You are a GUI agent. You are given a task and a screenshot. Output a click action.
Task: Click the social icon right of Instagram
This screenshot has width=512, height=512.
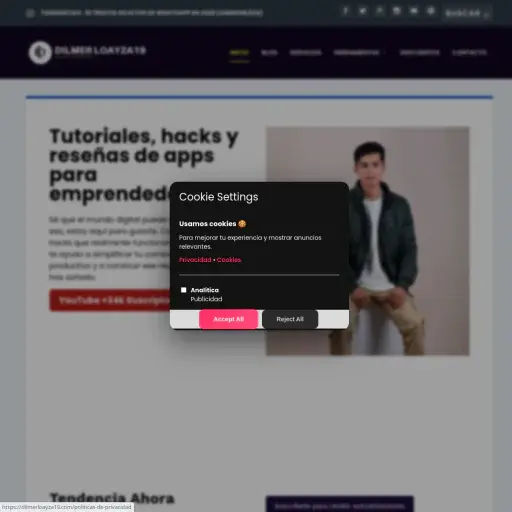414,11
